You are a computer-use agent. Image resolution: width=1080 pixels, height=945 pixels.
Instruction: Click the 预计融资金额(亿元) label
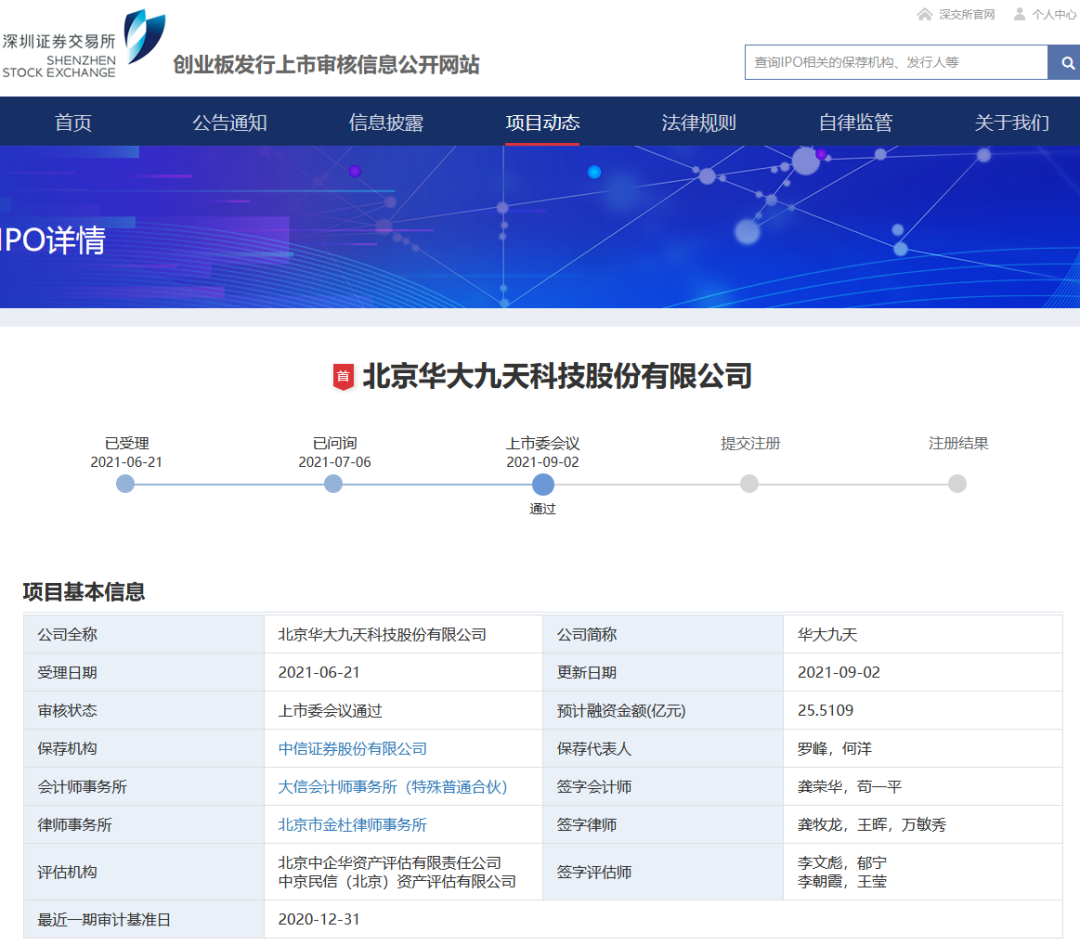click(x=621, y=711)
